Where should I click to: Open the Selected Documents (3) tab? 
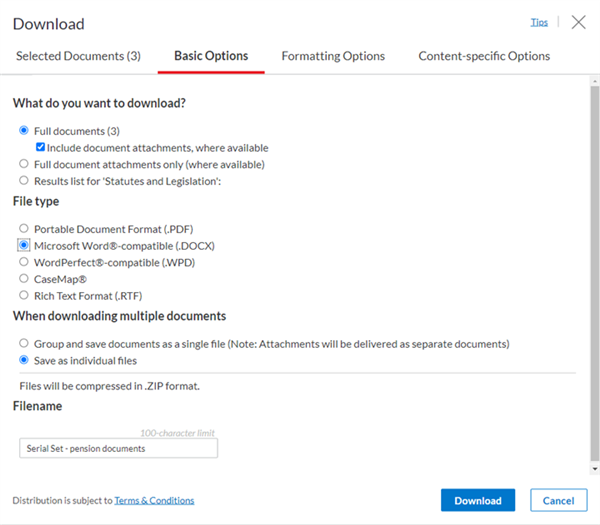78,56
